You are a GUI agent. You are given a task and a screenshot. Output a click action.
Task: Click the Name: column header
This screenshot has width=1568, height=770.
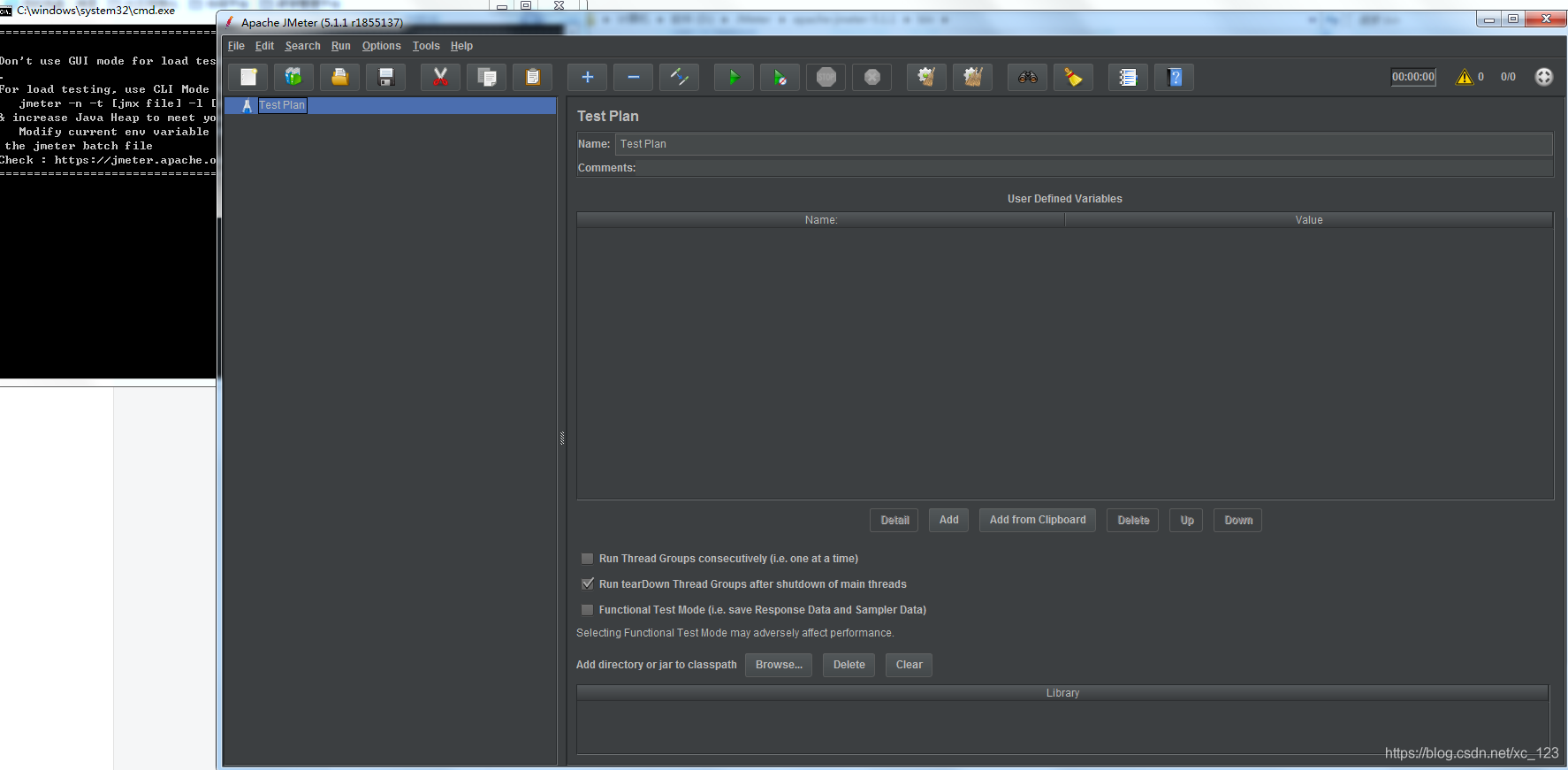point(821,220)
